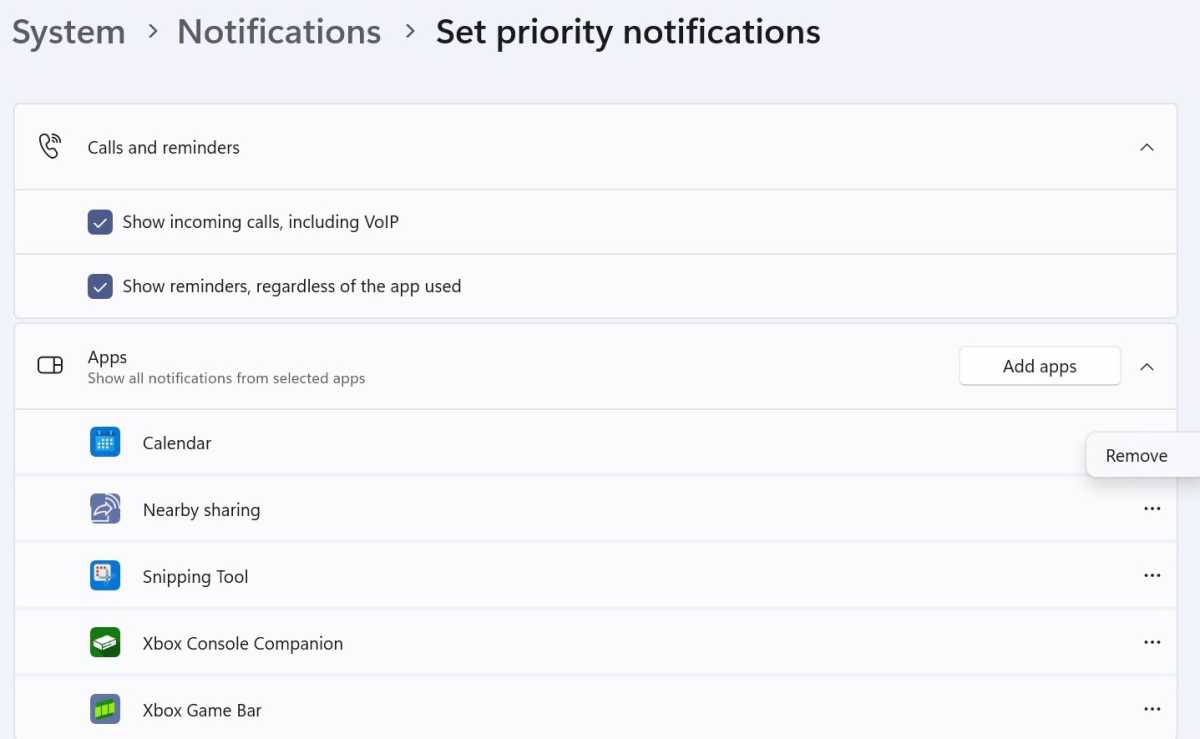Select Remove from the context menu
The image size is (1200, 739).
pos(1137,455)
